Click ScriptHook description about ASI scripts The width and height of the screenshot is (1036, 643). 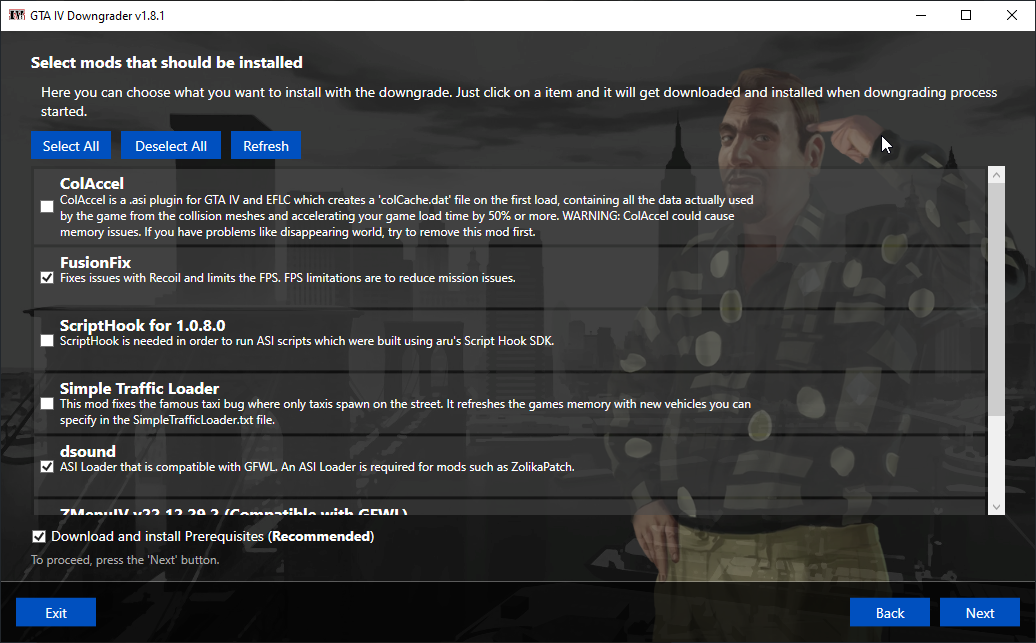point(307,341)
